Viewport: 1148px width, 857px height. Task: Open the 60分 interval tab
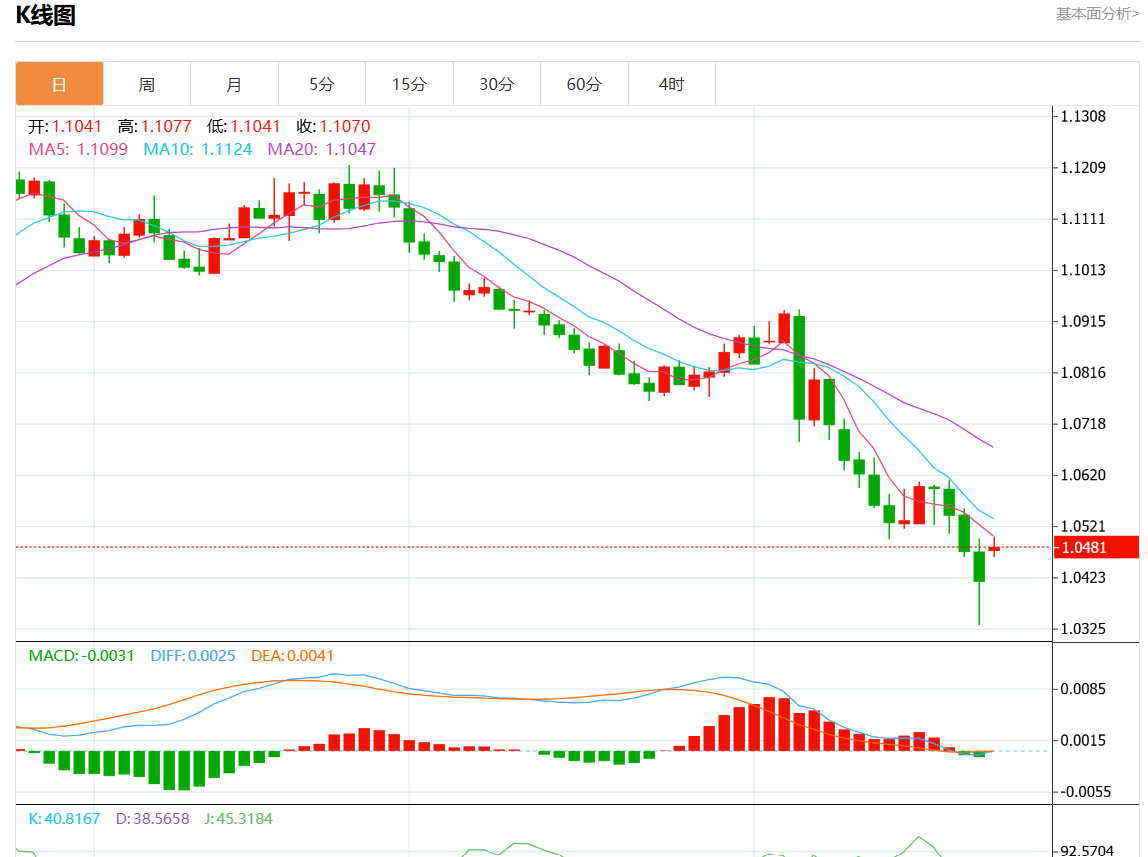[x=584, y=84]
